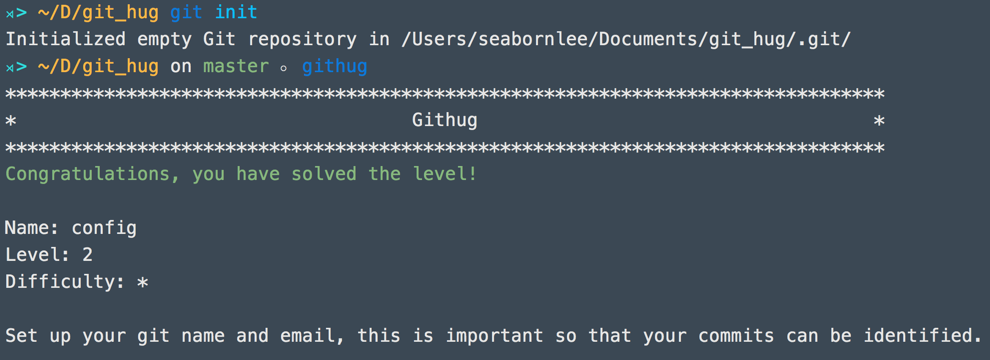This screenshot has height=360, width=990.
Task: Click the 'githug' command text
Action: [x=334, y=66]
